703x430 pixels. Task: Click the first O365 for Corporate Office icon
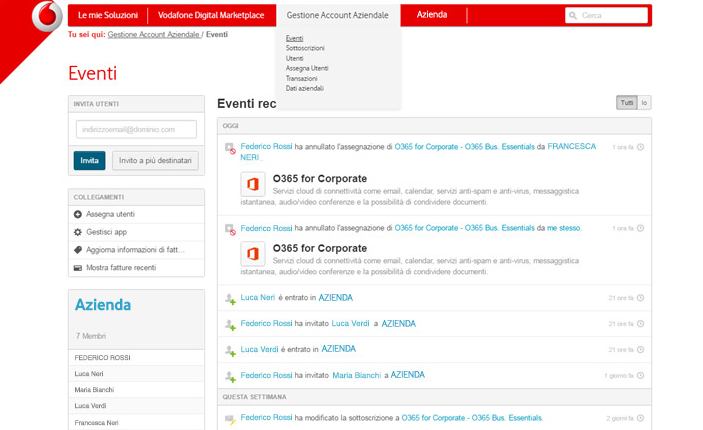tap(253, 185)
